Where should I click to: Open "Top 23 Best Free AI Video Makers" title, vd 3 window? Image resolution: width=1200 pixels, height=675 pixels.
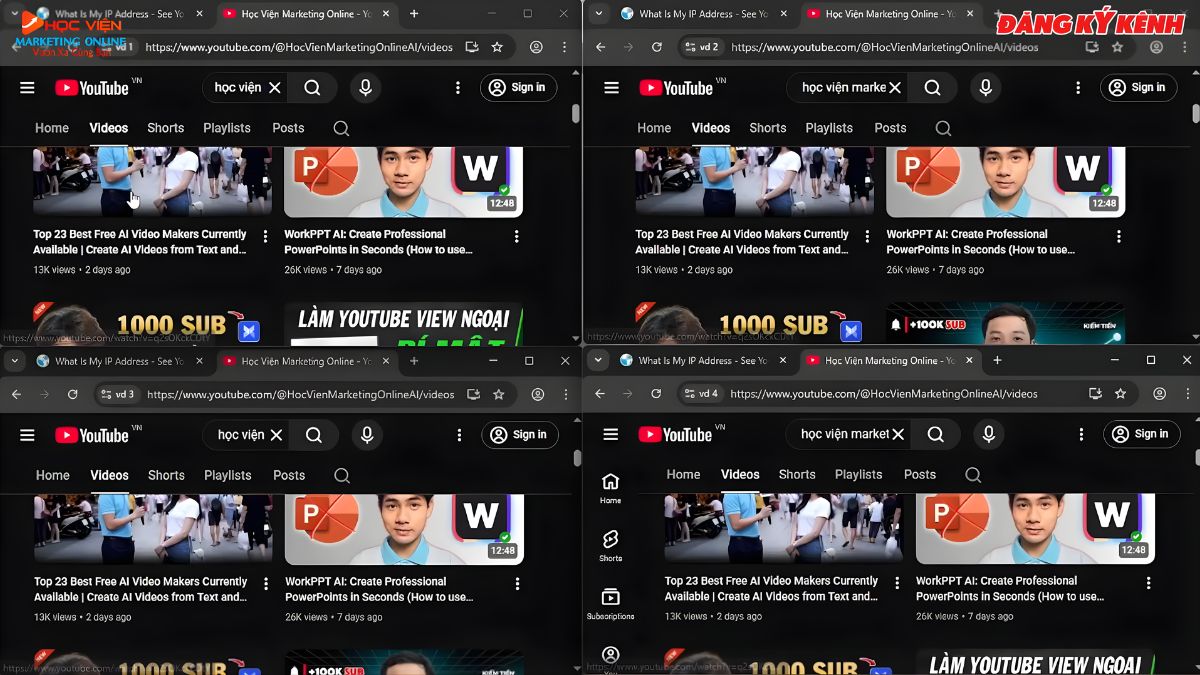(x=140, y=589)
